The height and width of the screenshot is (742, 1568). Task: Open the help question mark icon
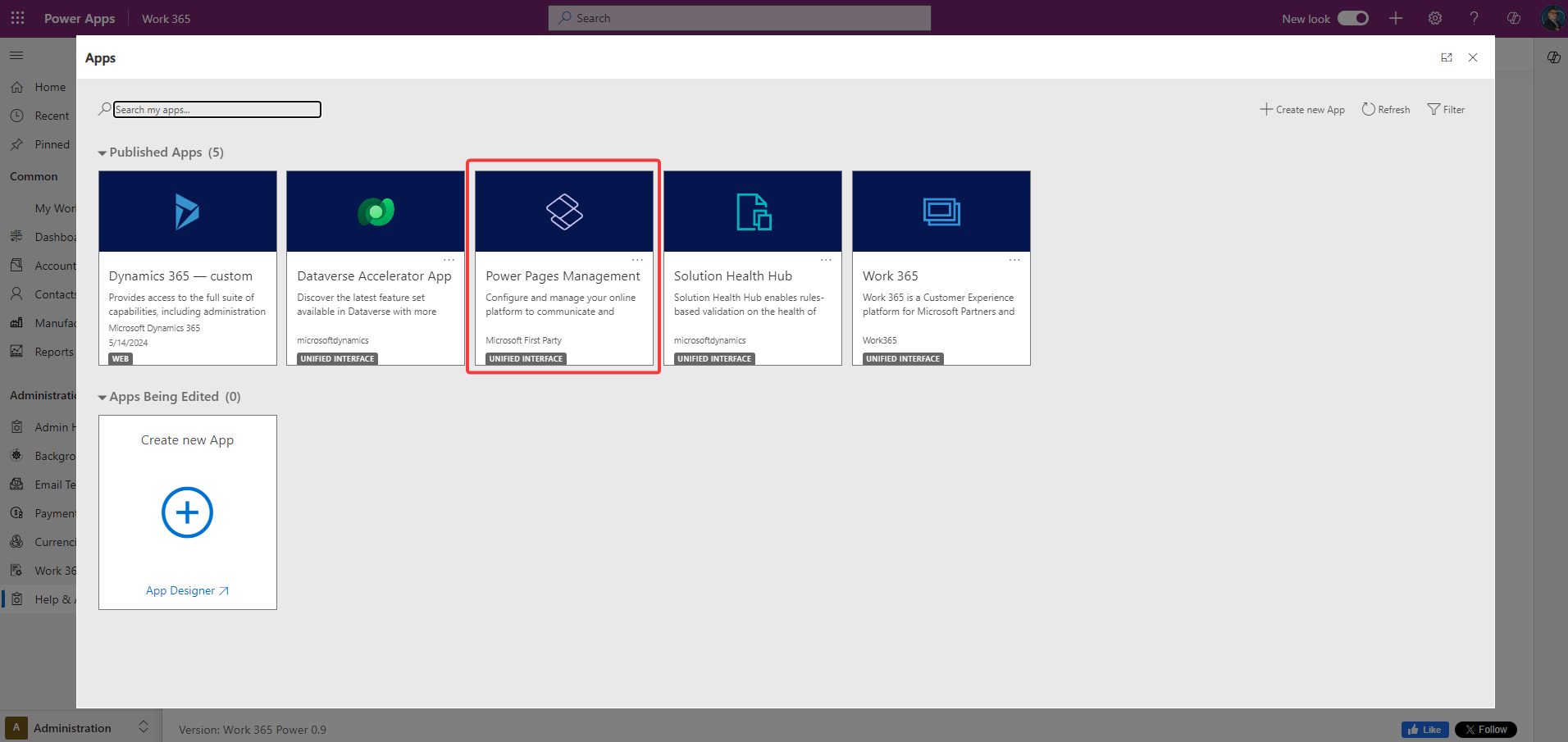1474,18
